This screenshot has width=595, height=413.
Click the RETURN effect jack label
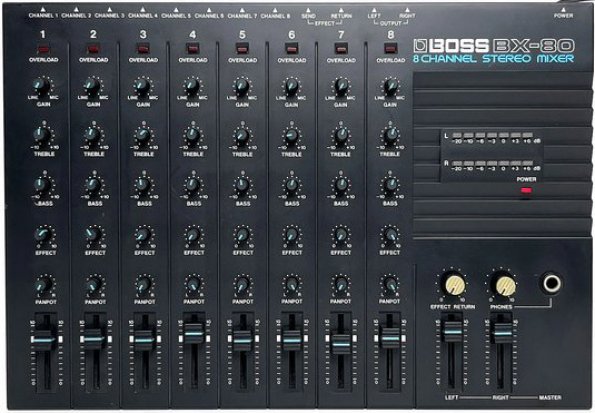[x=341, y=16]
